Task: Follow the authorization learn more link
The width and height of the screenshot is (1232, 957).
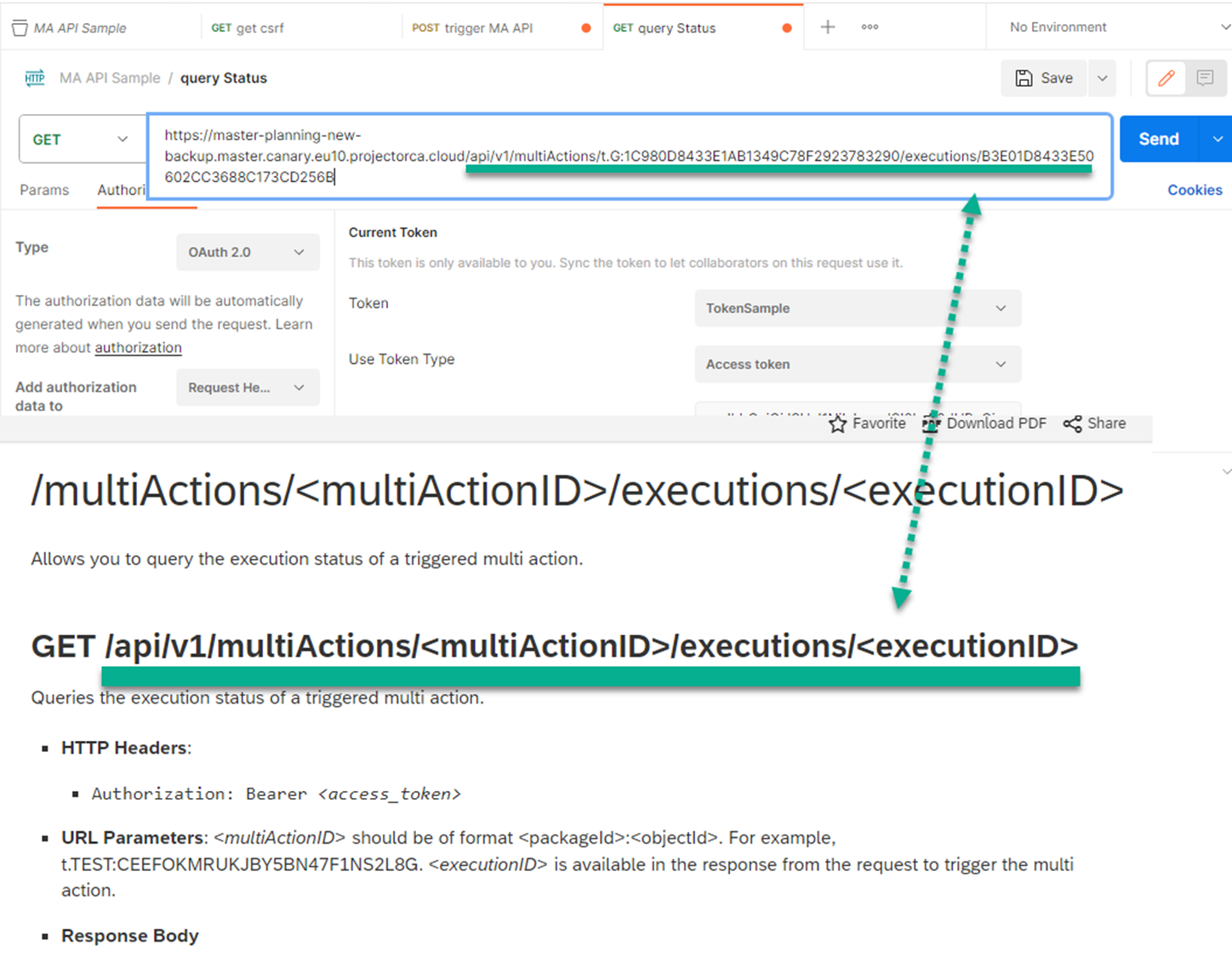Action: coord(138,348)
